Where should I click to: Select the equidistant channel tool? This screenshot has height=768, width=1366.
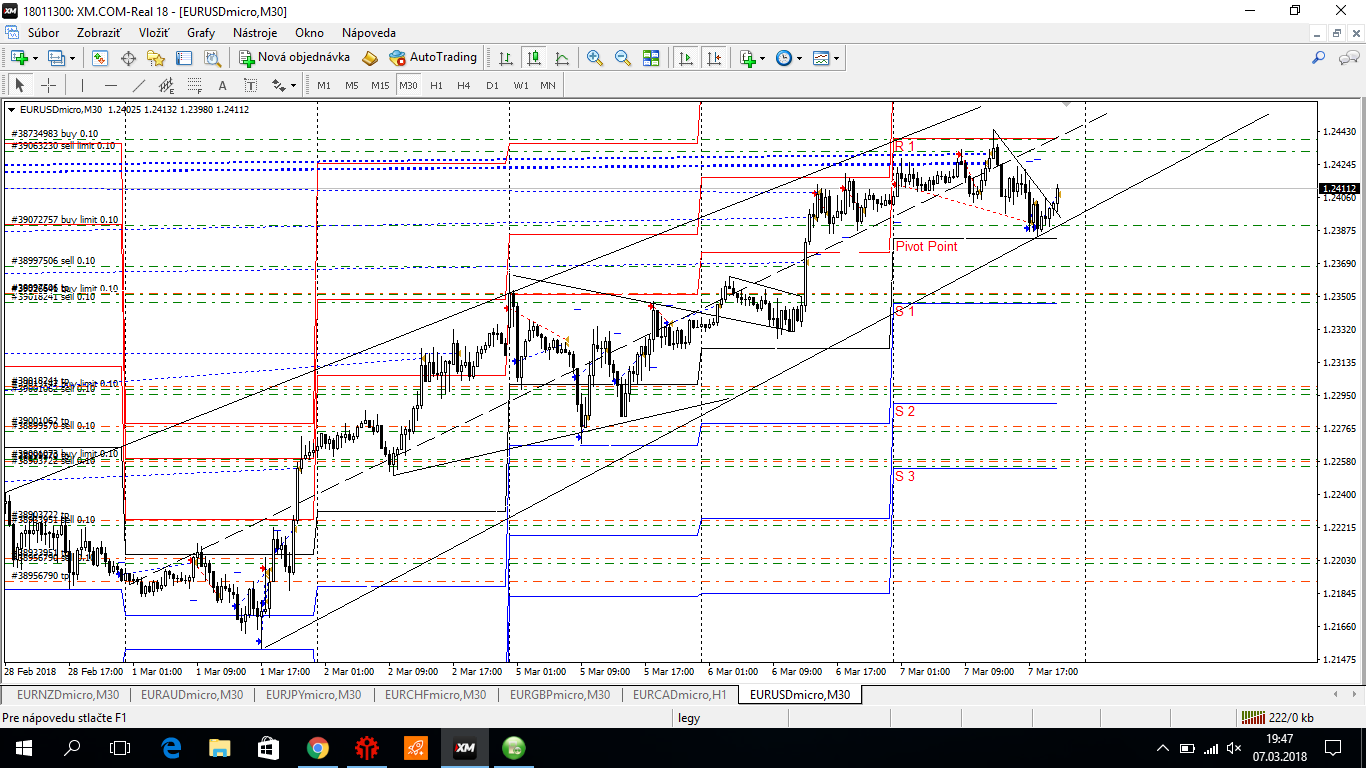pyautogui.click(x=166, y=85)
